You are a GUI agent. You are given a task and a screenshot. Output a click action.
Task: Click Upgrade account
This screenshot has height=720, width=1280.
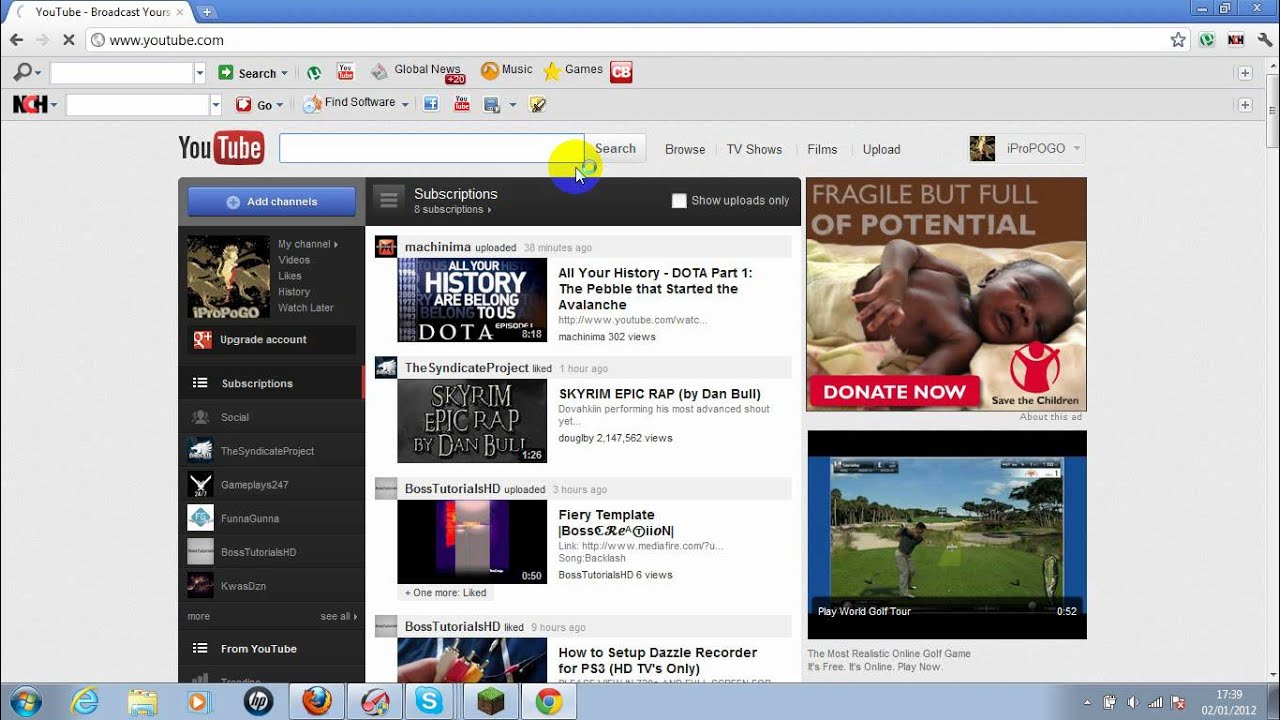271,340
